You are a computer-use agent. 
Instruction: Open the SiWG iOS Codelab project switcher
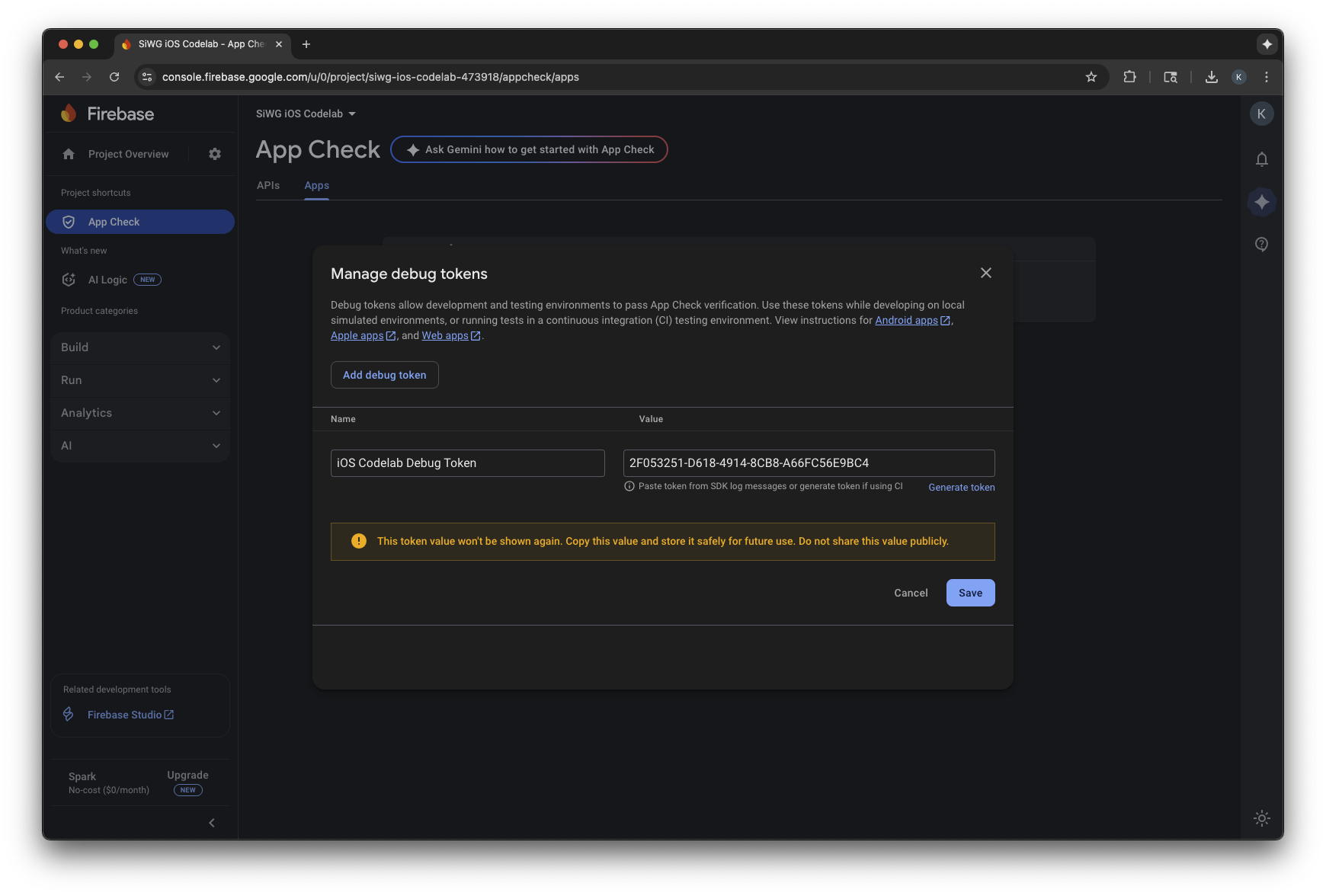[x=306, y=114]
